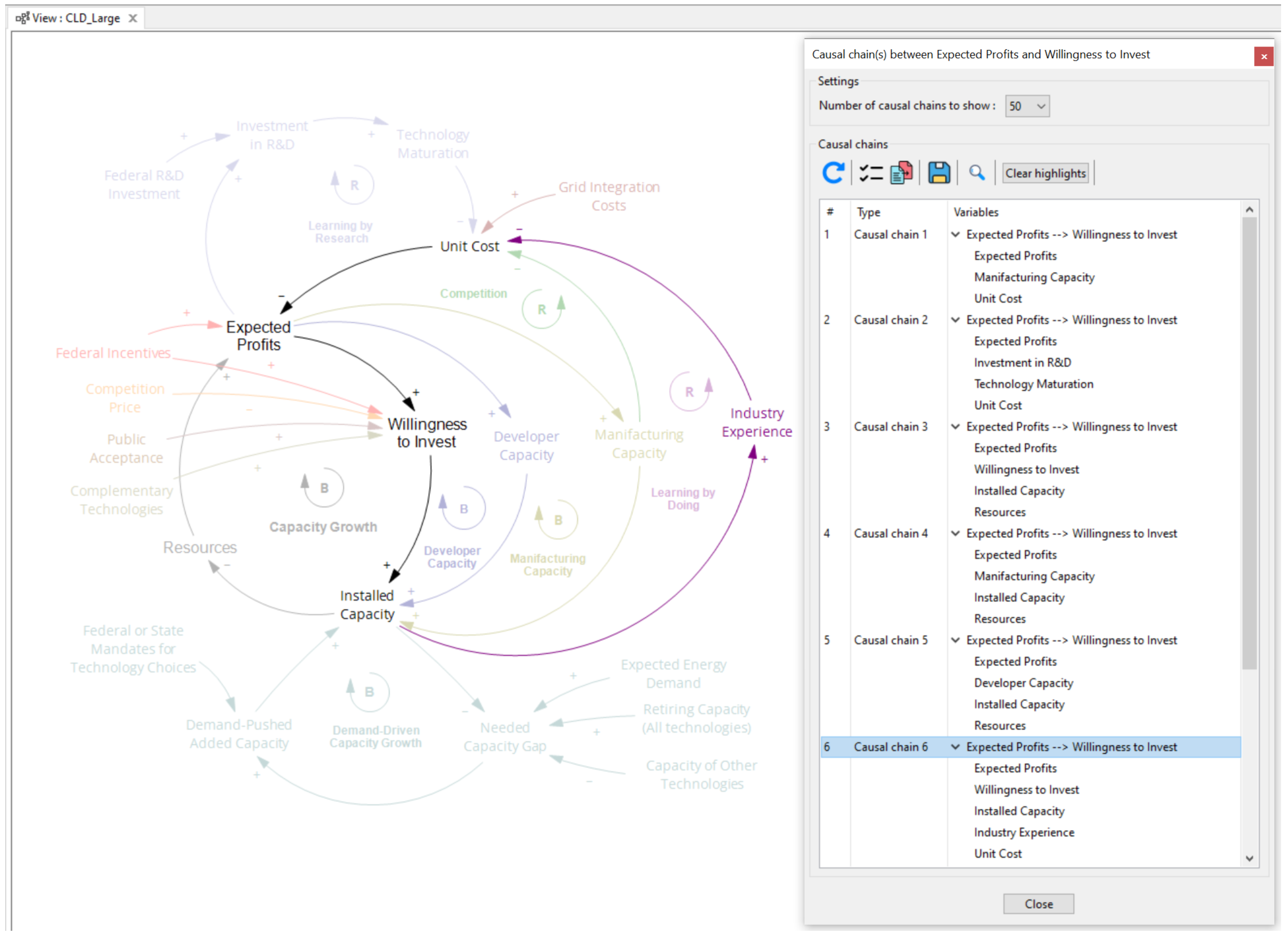Image resolution: width=1288 pixels, height=936 pixels.
Task: Select the Causal chain 2 row
Action: point(890,320)
